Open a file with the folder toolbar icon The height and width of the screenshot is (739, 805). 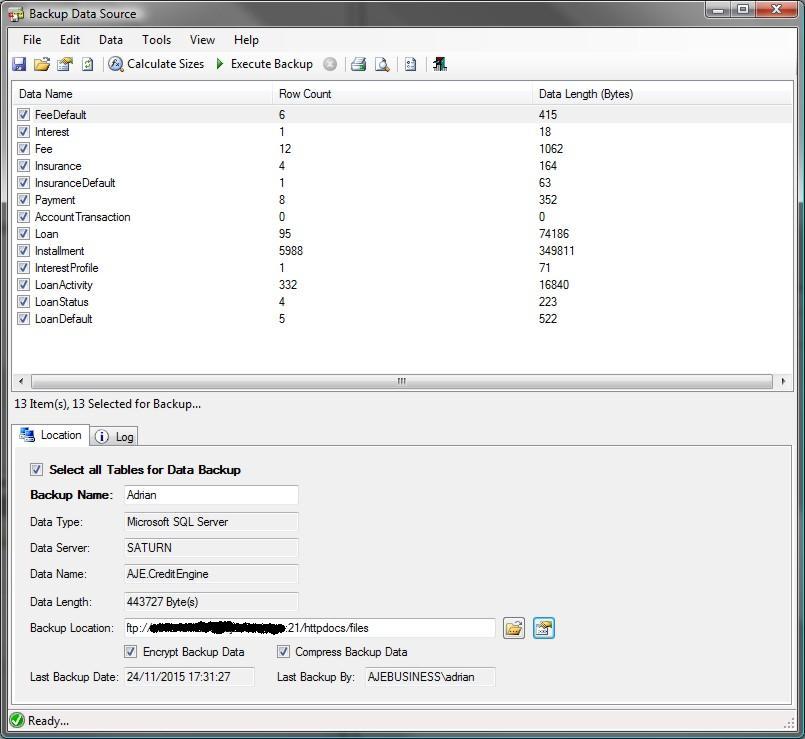tap(41, 64)
